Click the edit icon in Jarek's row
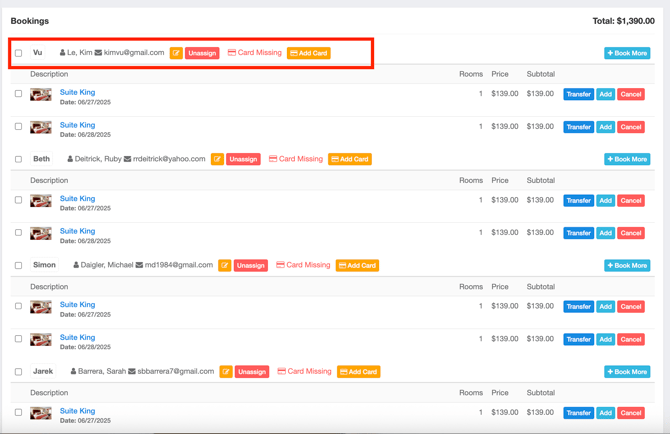The width and height of the screenshot is (670, 434). coord(226,372)
